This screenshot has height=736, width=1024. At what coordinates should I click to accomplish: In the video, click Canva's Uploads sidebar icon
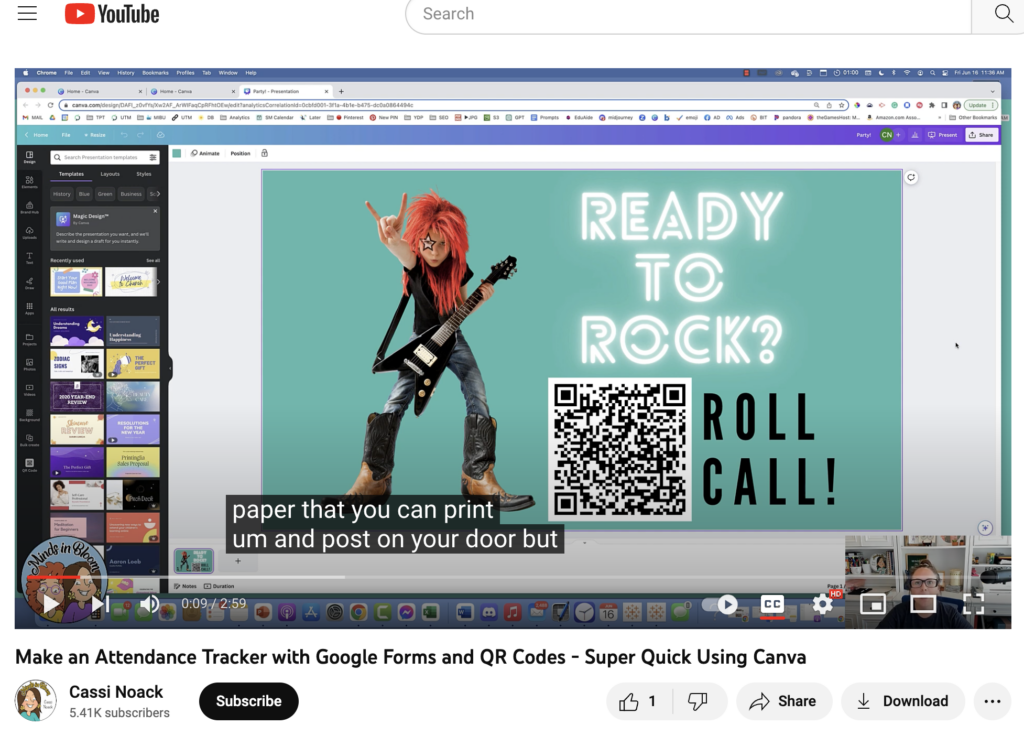pos(29,232)
